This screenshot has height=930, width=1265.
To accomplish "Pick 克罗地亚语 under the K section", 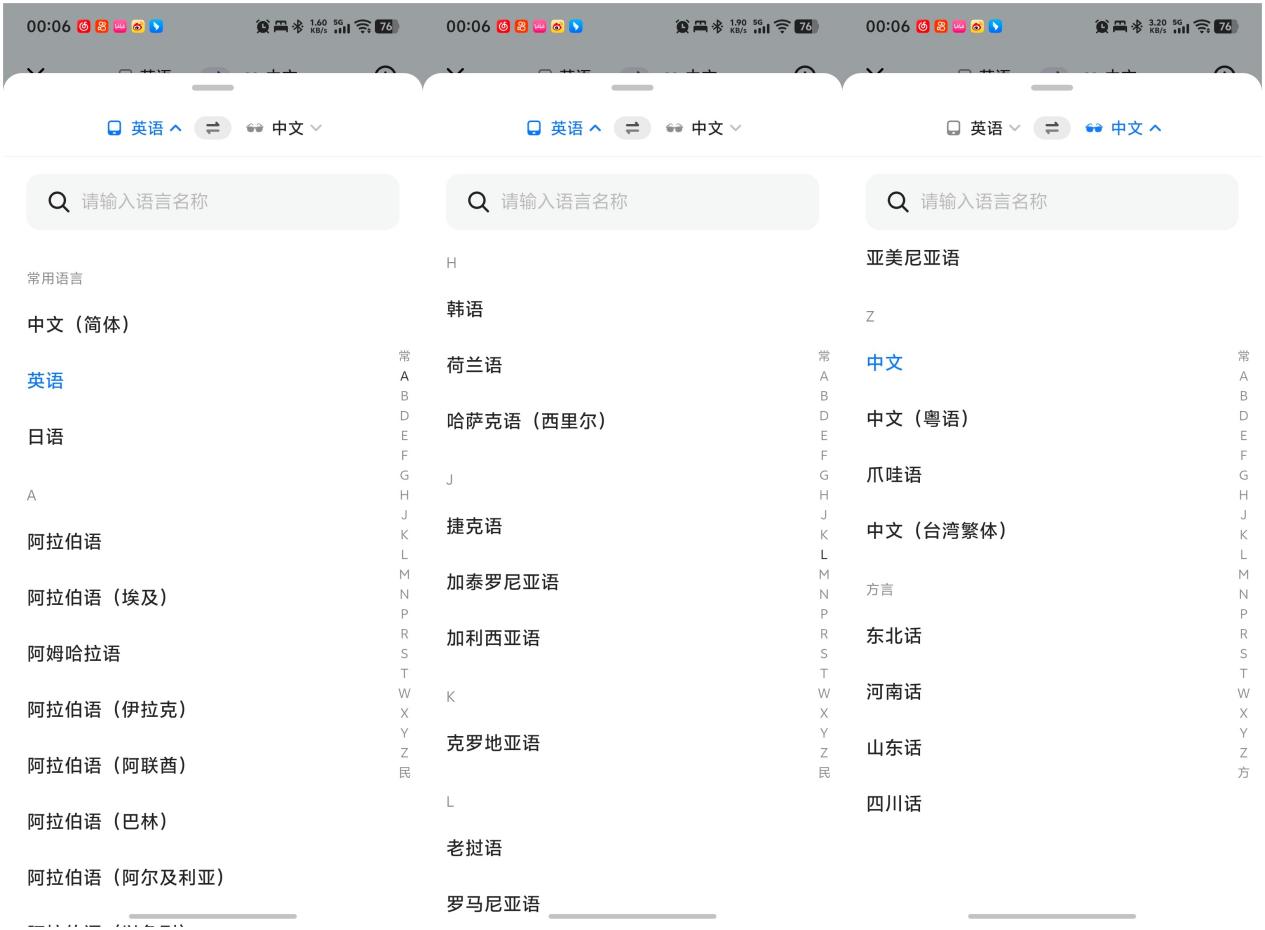I will (x=493, y=743).
